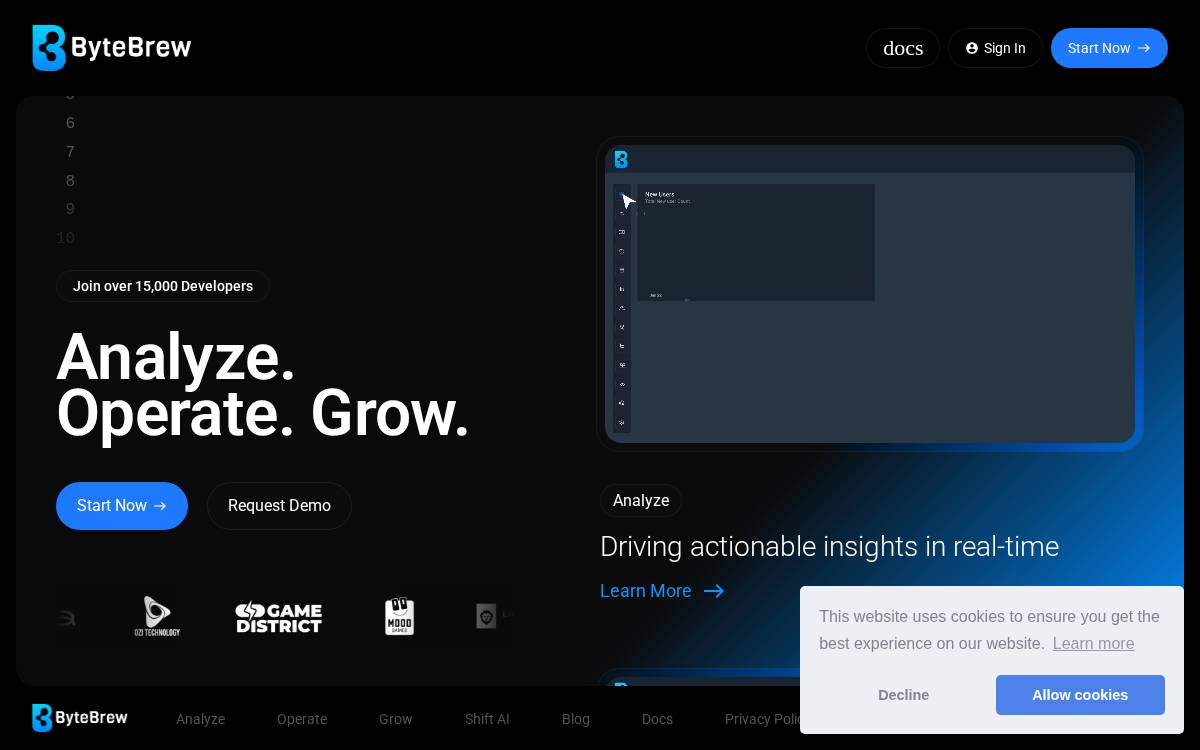Open Analyze in the footer navigation
The image size is (1200, 750).
(200, 719)
